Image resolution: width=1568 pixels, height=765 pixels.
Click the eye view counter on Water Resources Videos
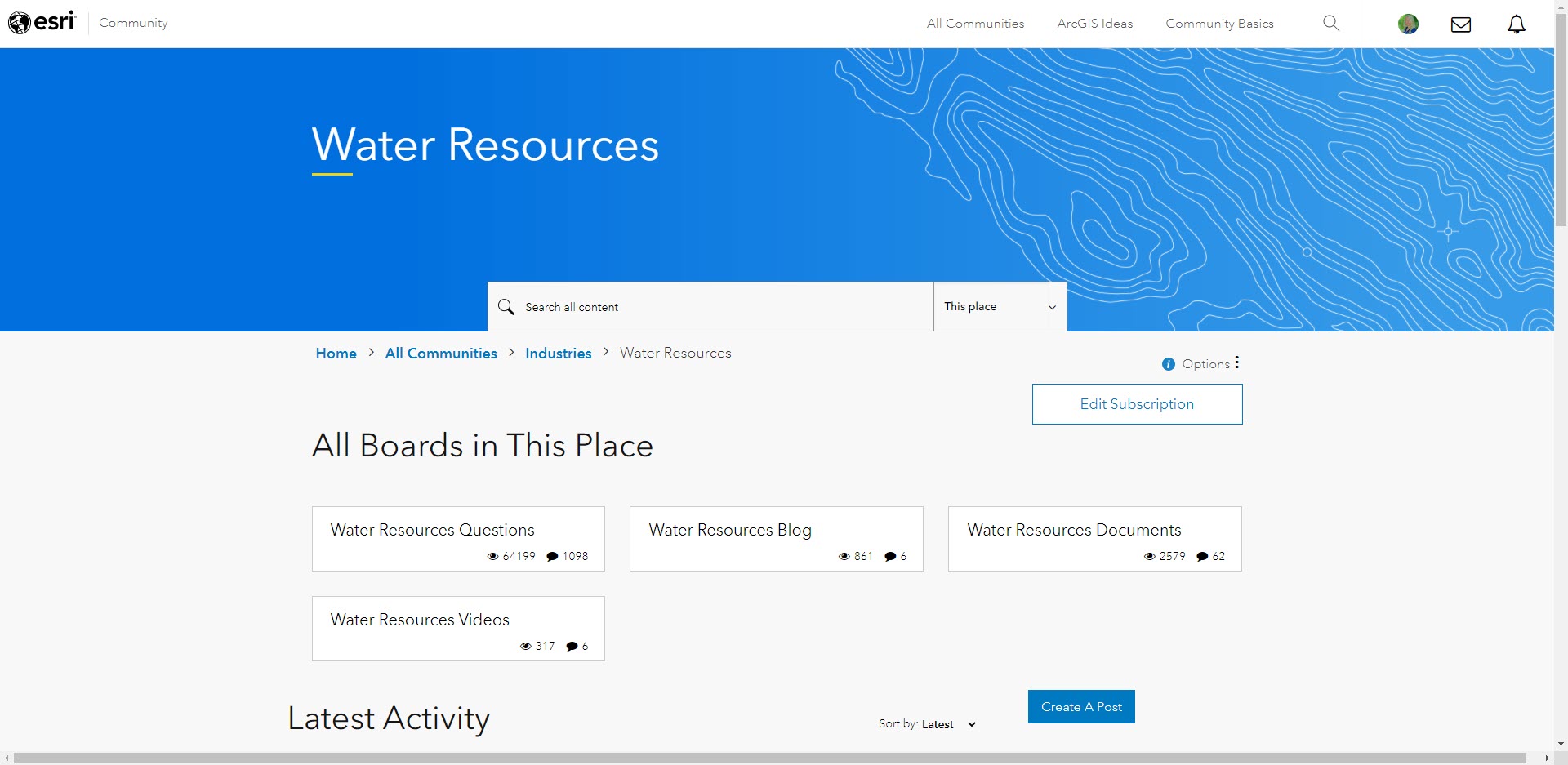coord(527,646)
